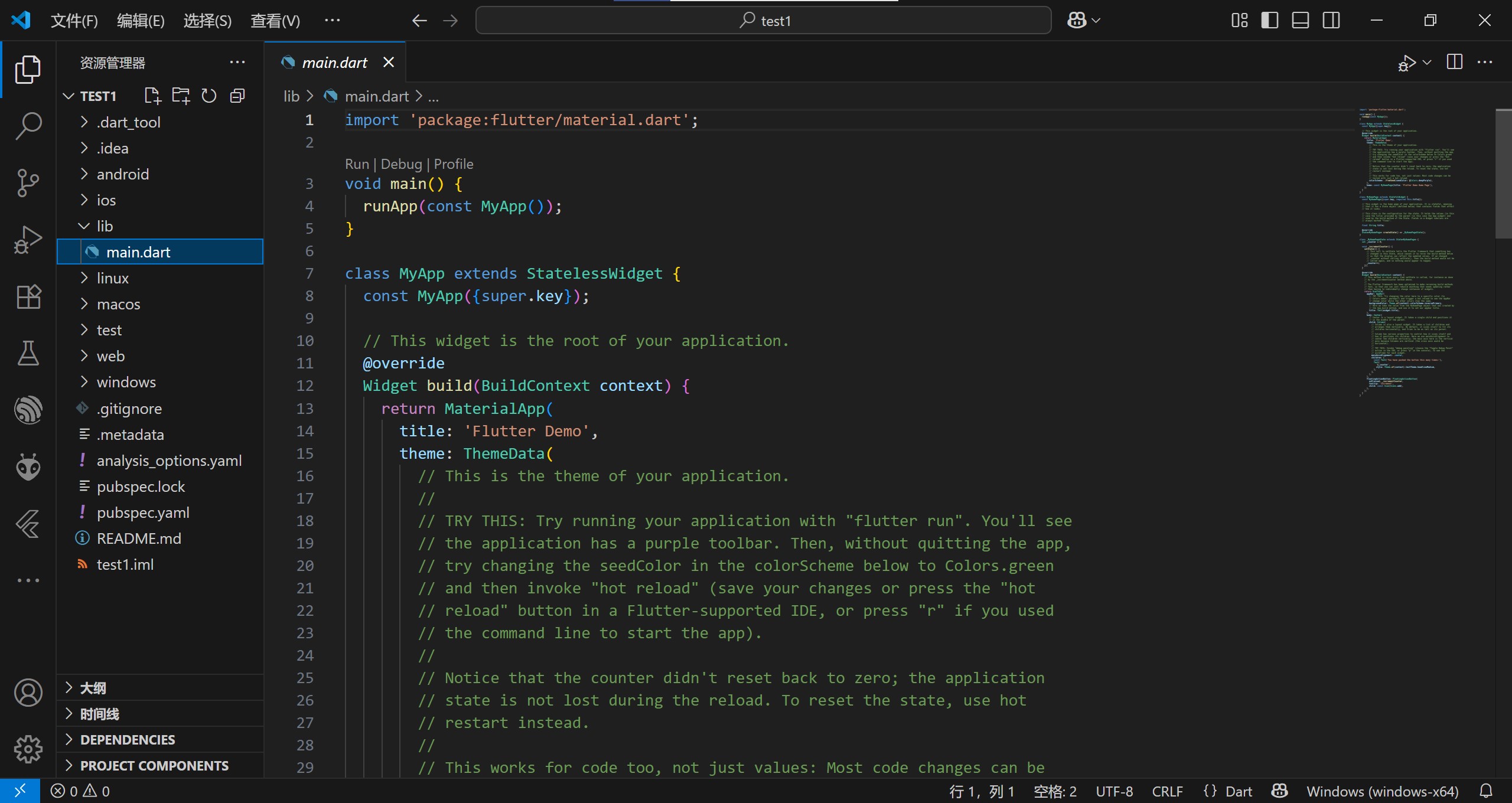The image size is (1512, 803).
Task: Select the main.dart editor tab
Action: [334, 63]
